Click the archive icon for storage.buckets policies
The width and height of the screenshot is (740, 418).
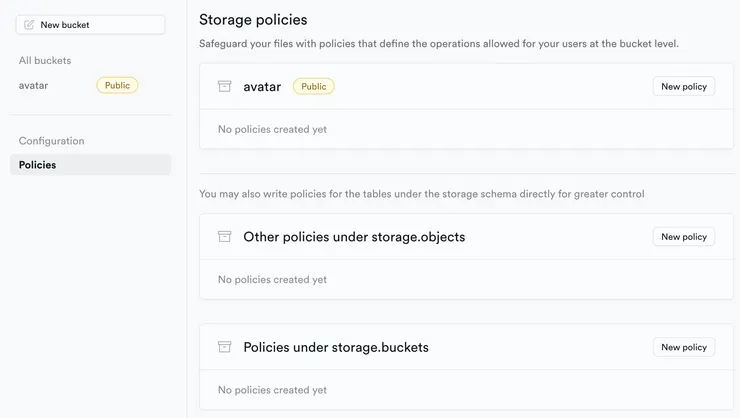point(225,347)
